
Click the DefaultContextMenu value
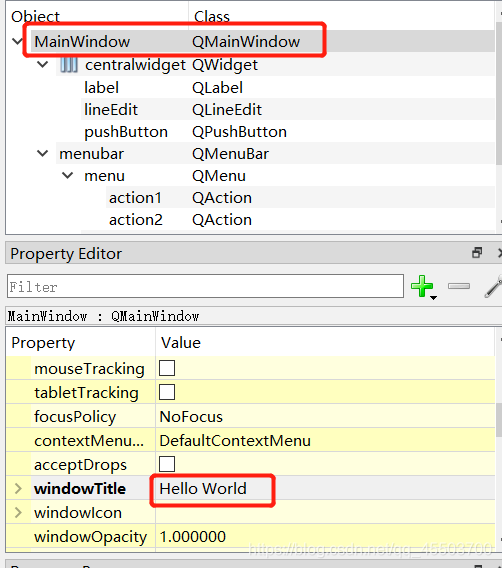pos(235,440)
